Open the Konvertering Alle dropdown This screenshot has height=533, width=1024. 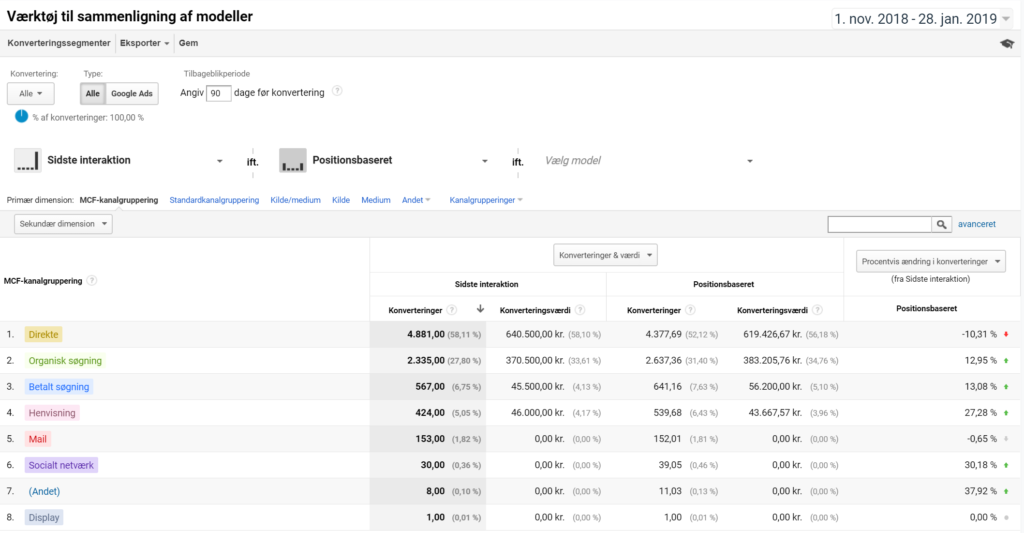tap(31, 93)
